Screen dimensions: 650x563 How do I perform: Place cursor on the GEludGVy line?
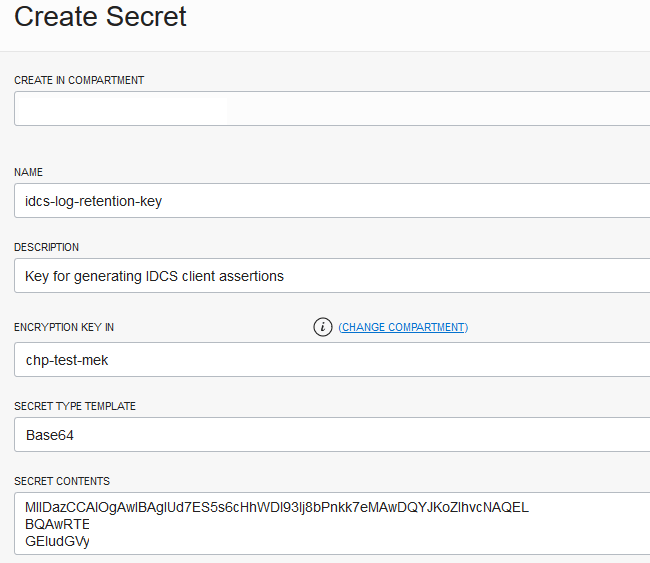(58, 541)
